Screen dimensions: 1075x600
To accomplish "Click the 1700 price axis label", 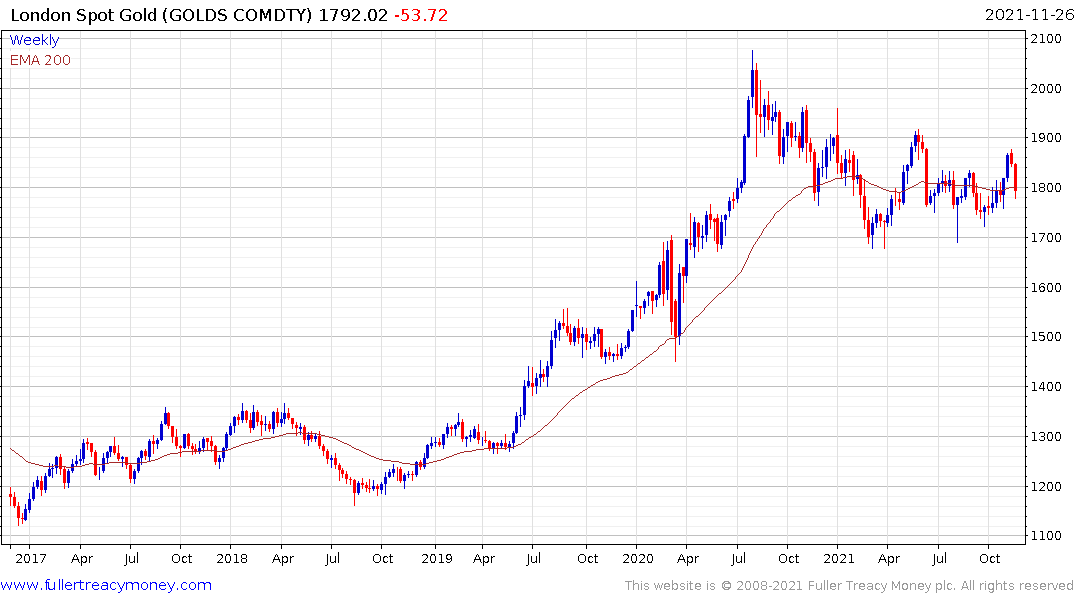I will pyautogui.click(x=1046, y=237).
